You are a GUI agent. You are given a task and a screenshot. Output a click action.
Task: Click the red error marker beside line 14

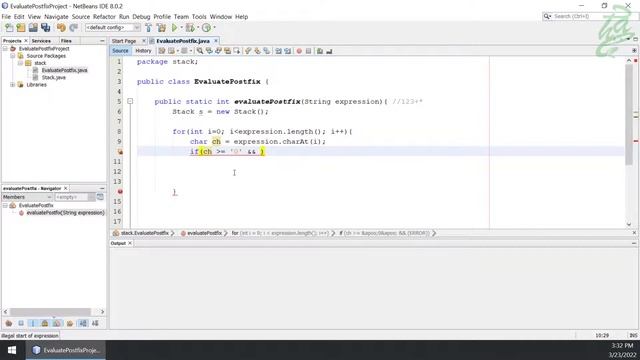click(120, 191)
